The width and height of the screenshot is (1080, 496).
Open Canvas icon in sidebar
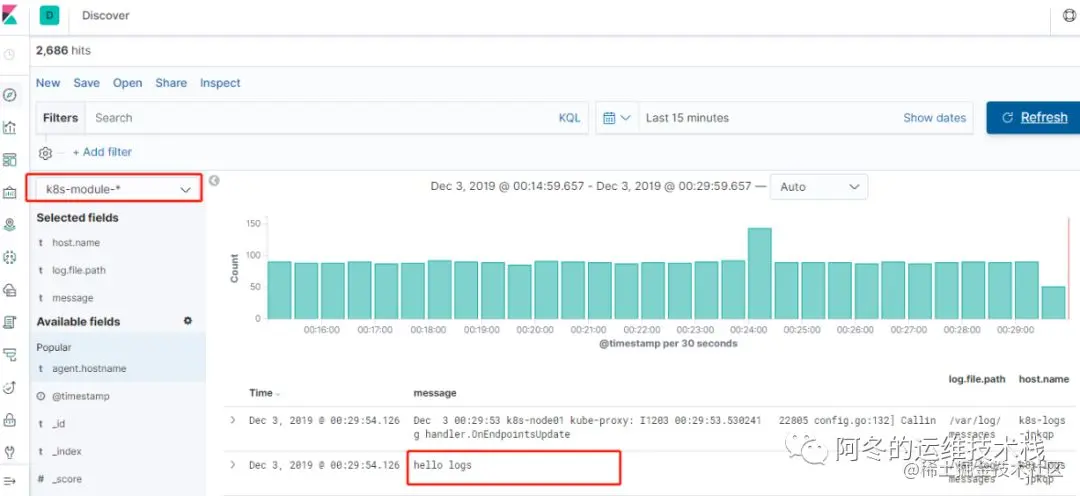pyautogui.click(x=10, y=192)
